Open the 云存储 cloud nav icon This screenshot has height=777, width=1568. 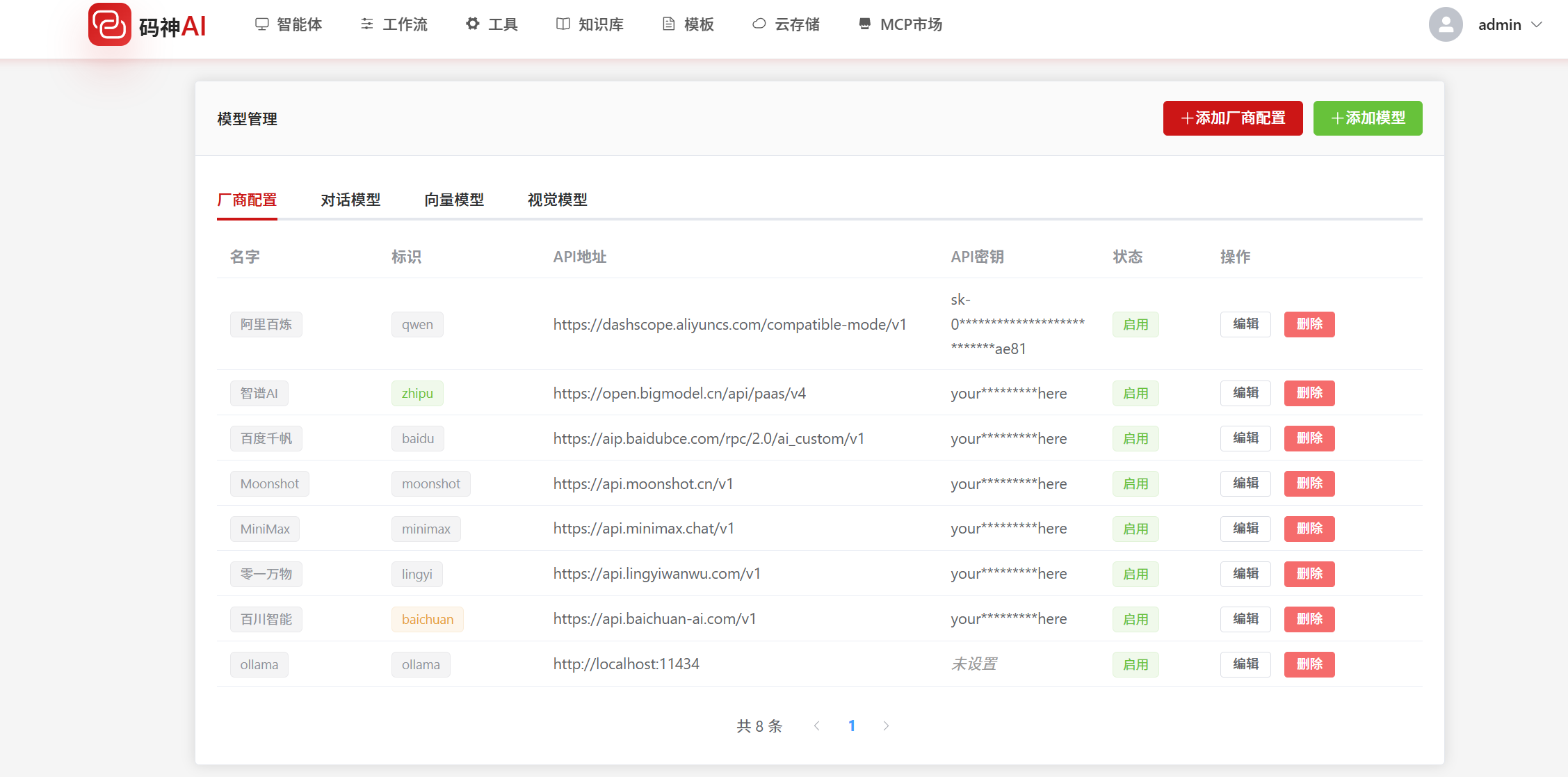[759, 24]
